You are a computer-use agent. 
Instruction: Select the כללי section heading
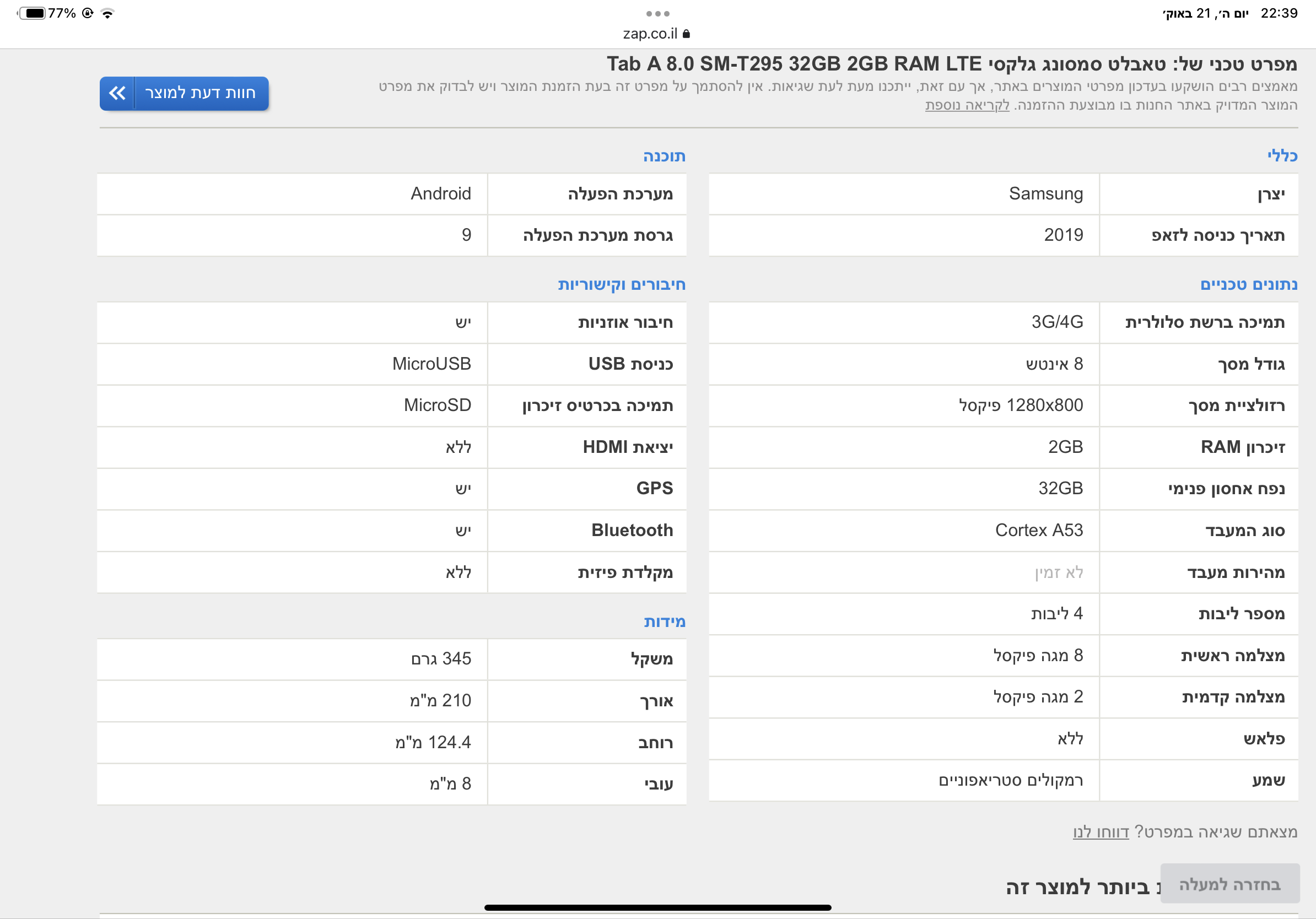point(1282,156)
